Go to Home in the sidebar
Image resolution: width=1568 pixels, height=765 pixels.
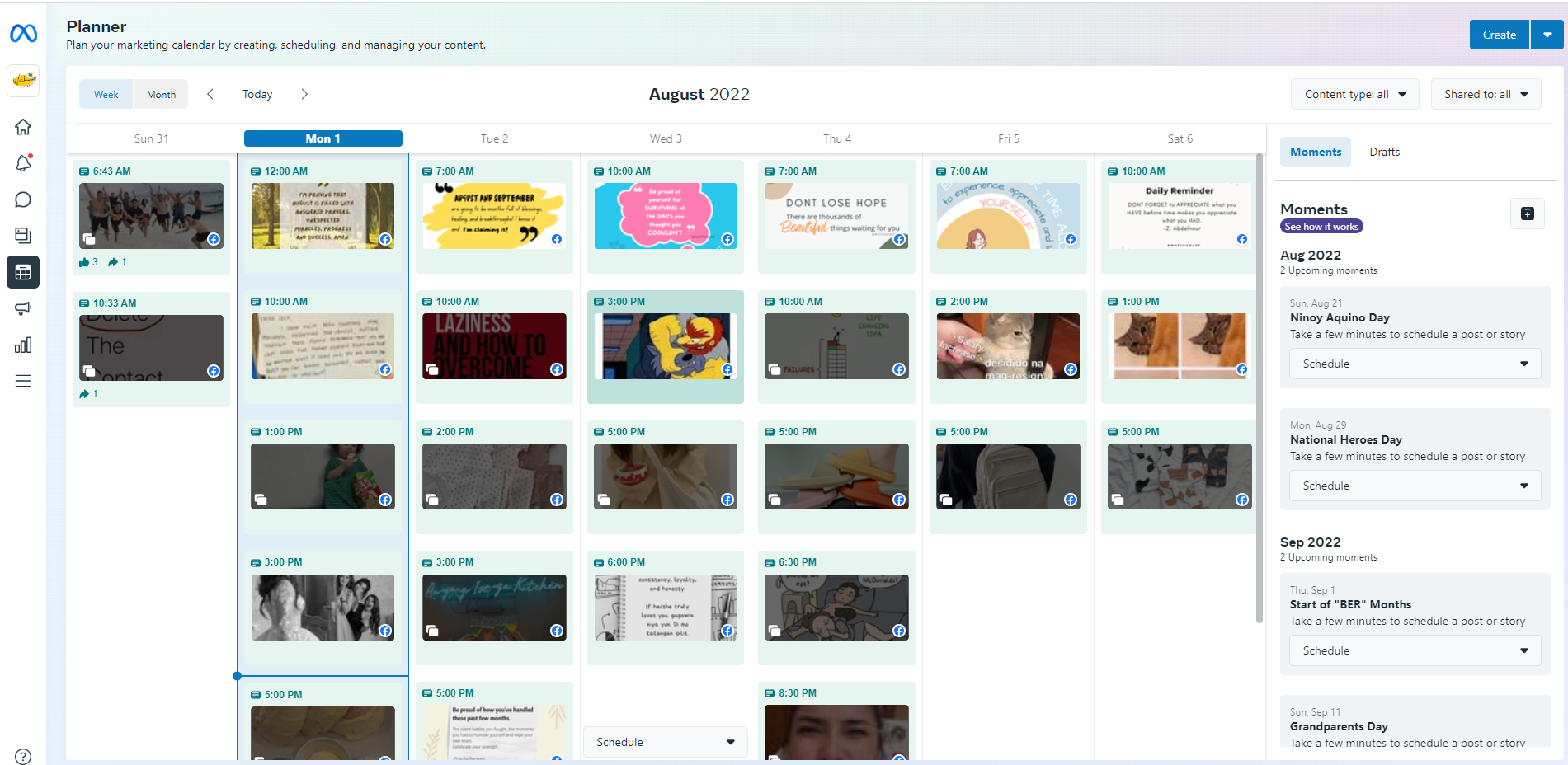[x=23, y=127]
